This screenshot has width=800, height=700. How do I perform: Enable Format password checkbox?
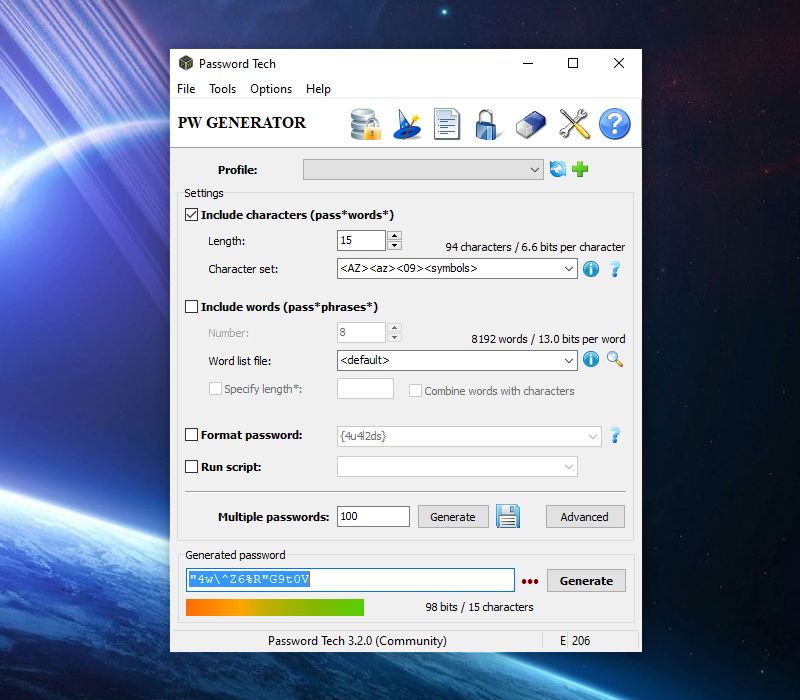click(191, 435)
